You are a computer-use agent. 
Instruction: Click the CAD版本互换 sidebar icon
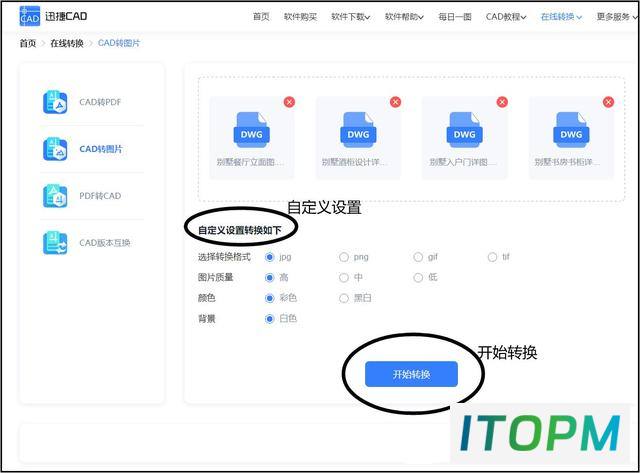(55, 243)
